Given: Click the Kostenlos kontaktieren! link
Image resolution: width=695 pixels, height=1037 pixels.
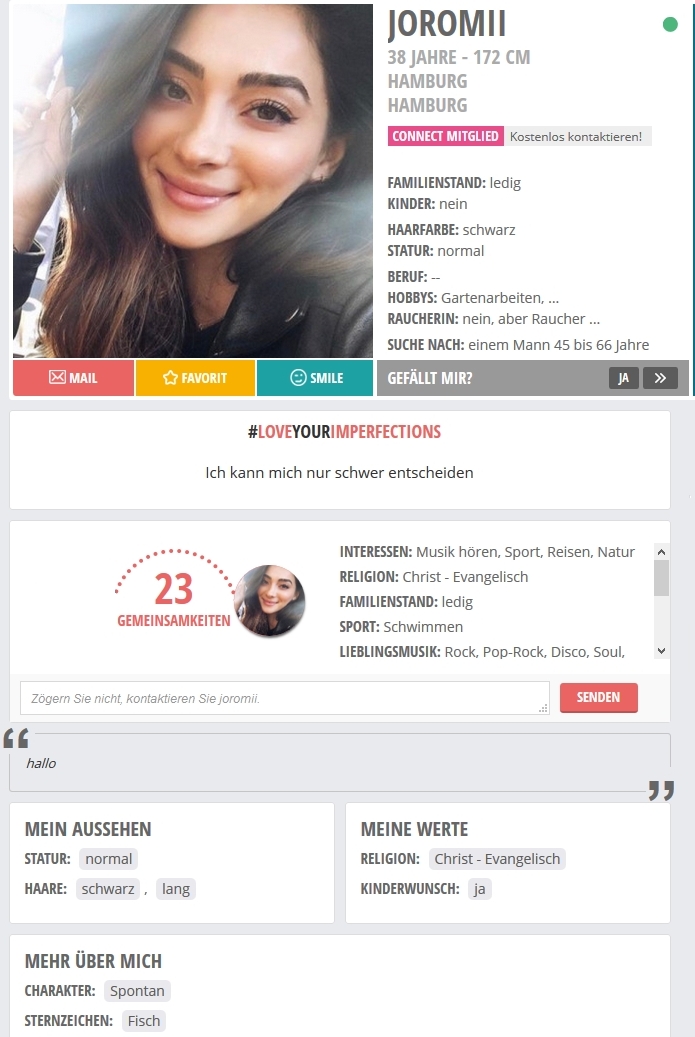Looking at the screenshot, I should [x=576, y=136].
